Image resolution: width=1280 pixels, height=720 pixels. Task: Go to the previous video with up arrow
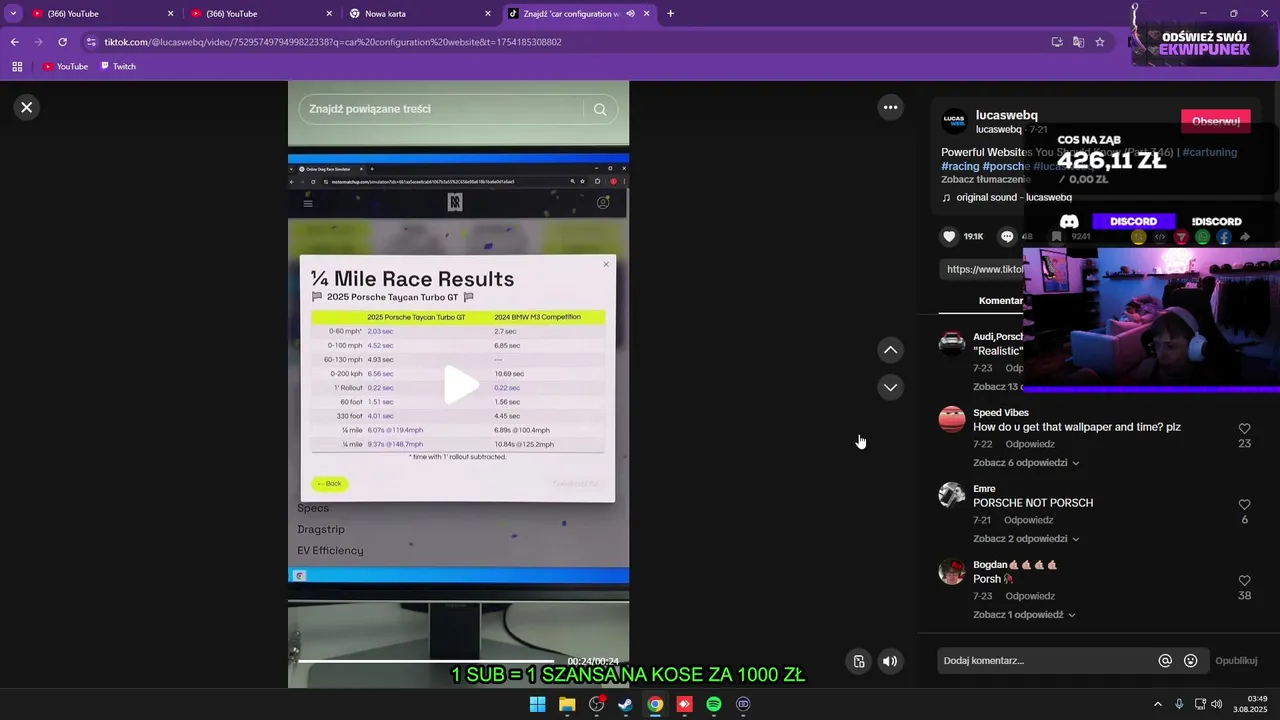click(890, 350)
